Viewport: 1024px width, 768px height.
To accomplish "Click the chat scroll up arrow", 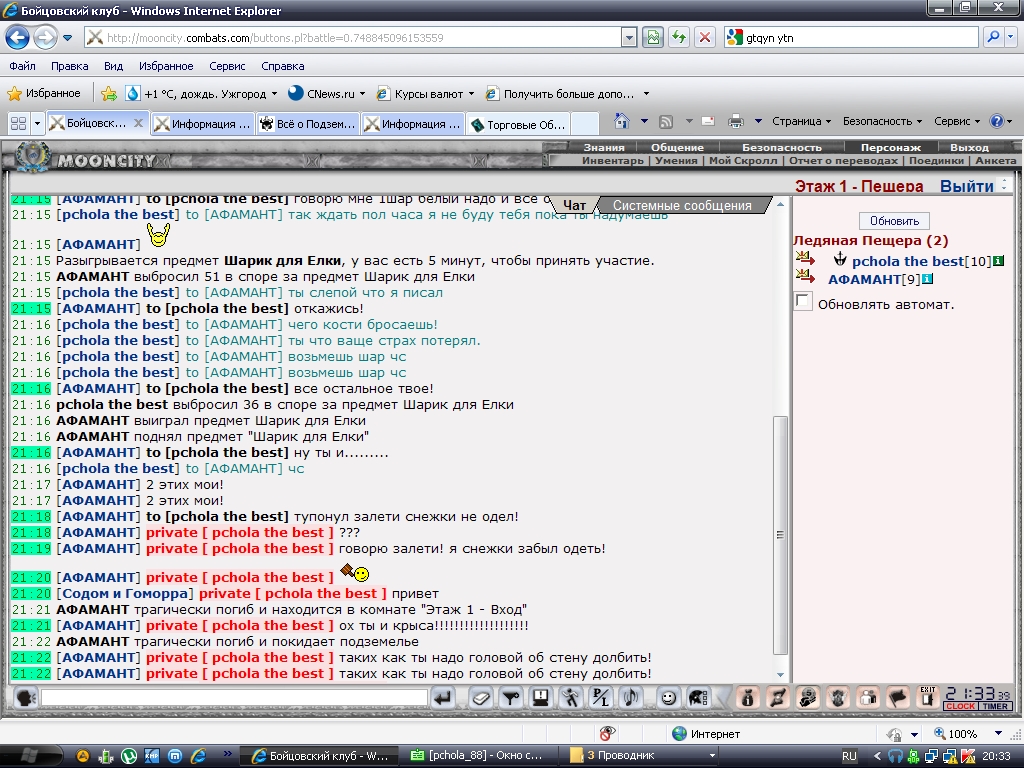I will pyautogui.click(x=780, y=204).
